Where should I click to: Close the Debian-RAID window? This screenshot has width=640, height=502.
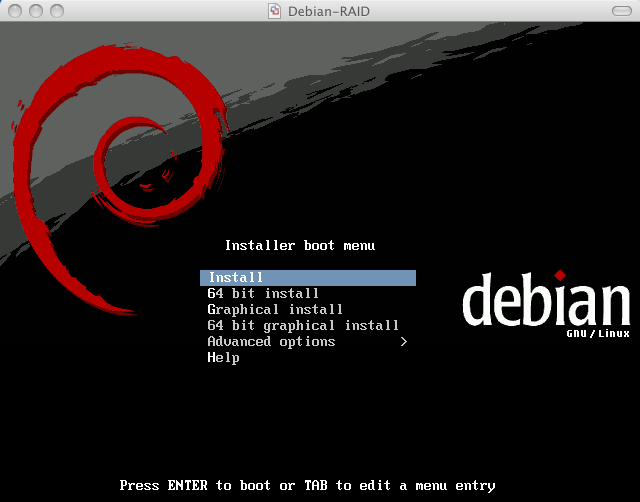pyautogui.click(x=13, y=11)
